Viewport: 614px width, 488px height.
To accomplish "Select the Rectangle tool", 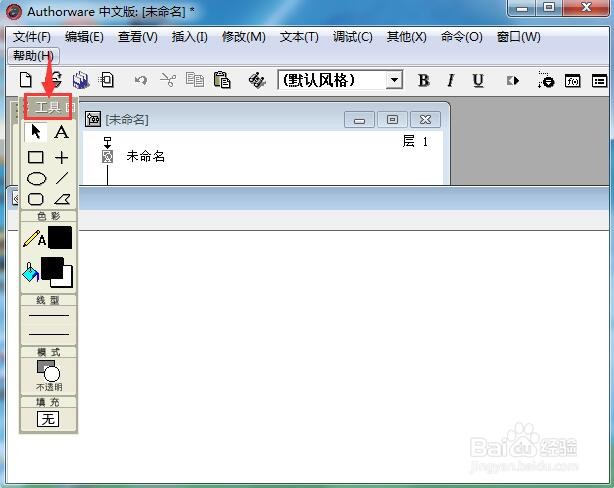I will (36, 157).
